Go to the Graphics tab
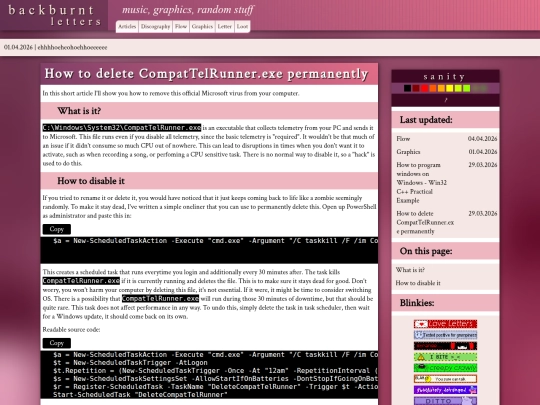 tap(202, 27)
